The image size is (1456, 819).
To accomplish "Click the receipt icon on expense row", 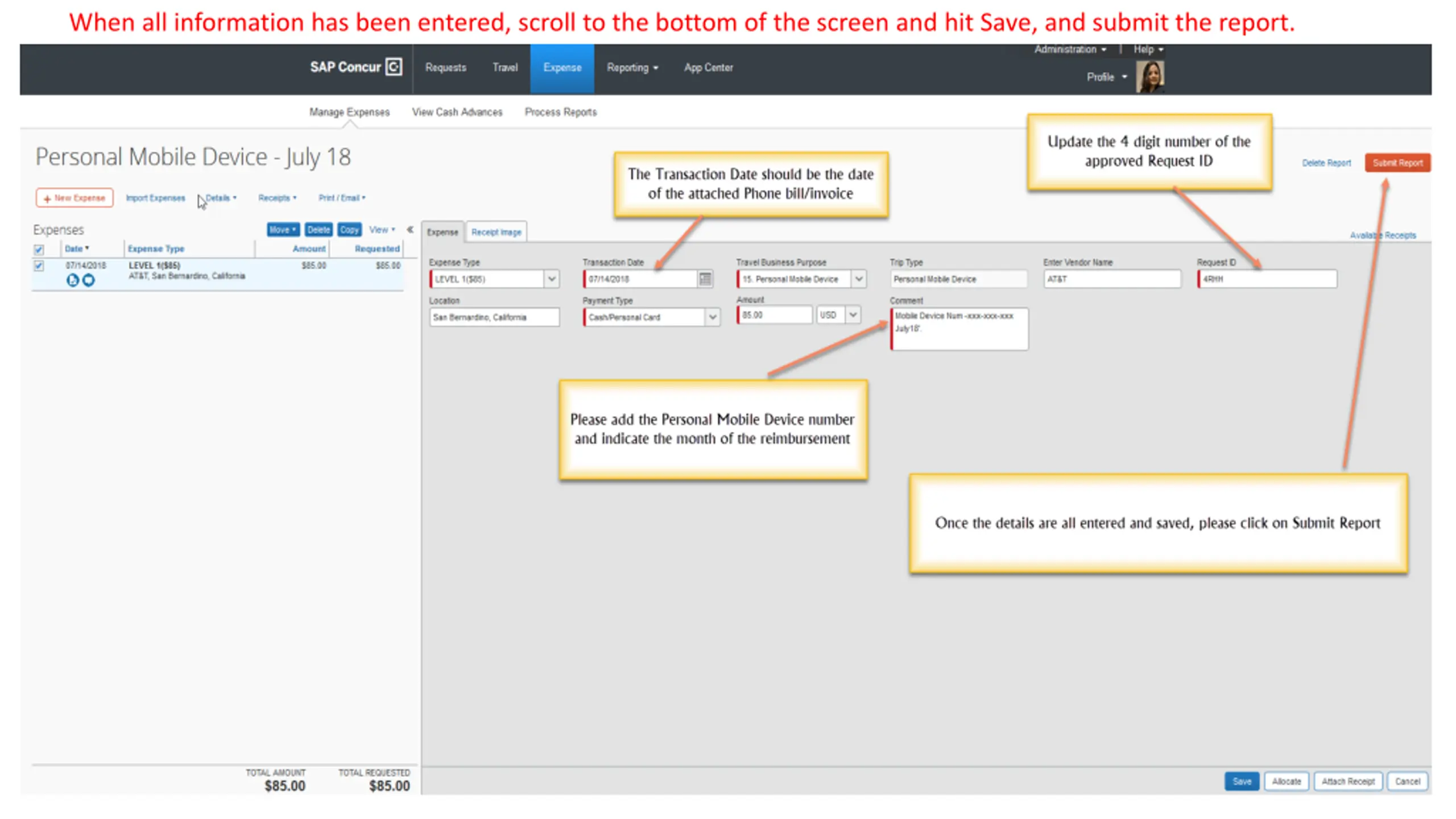I will point(72,280).
